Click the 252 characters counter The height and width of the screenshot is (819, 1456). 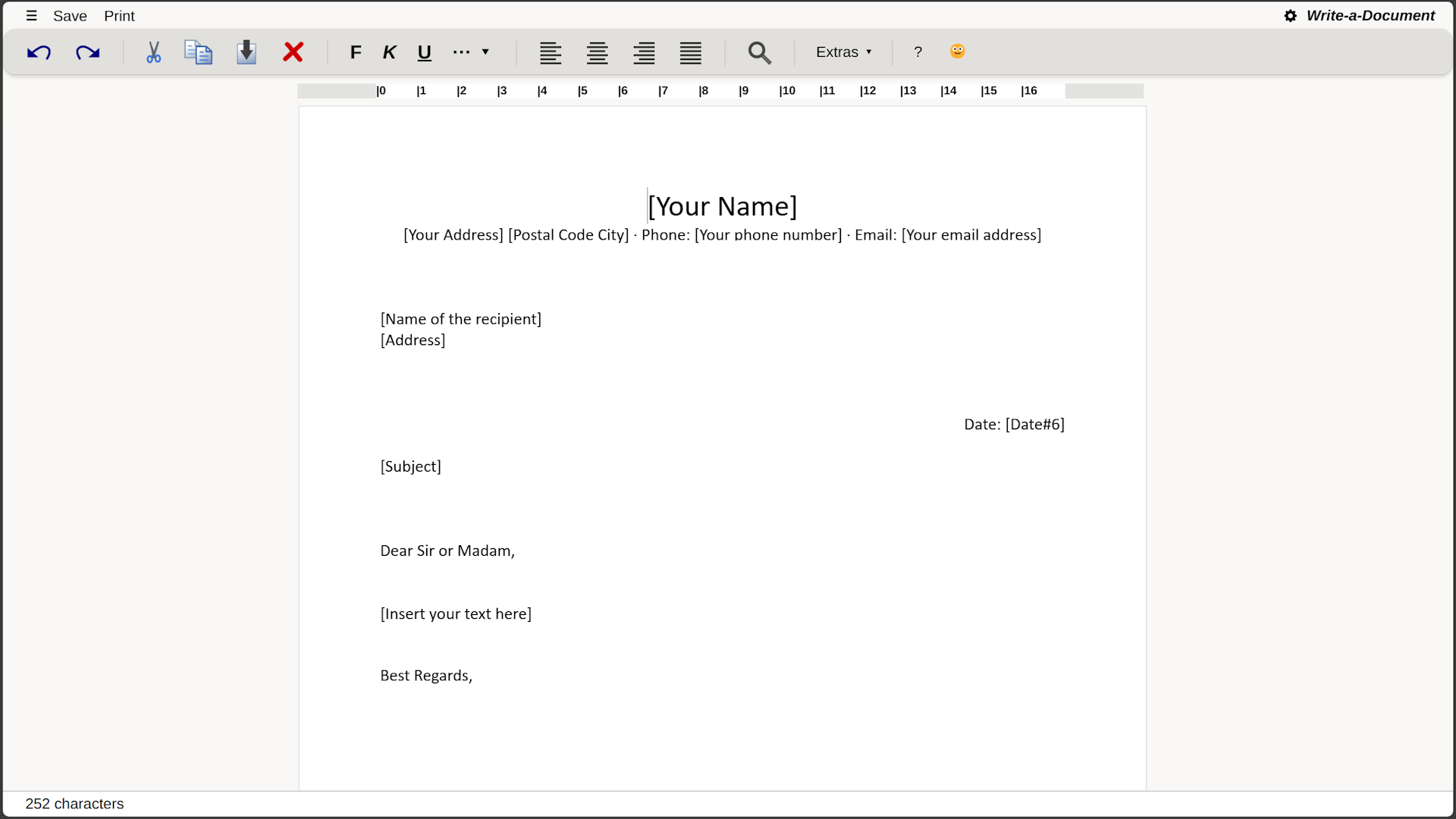[x=74, y=803]
